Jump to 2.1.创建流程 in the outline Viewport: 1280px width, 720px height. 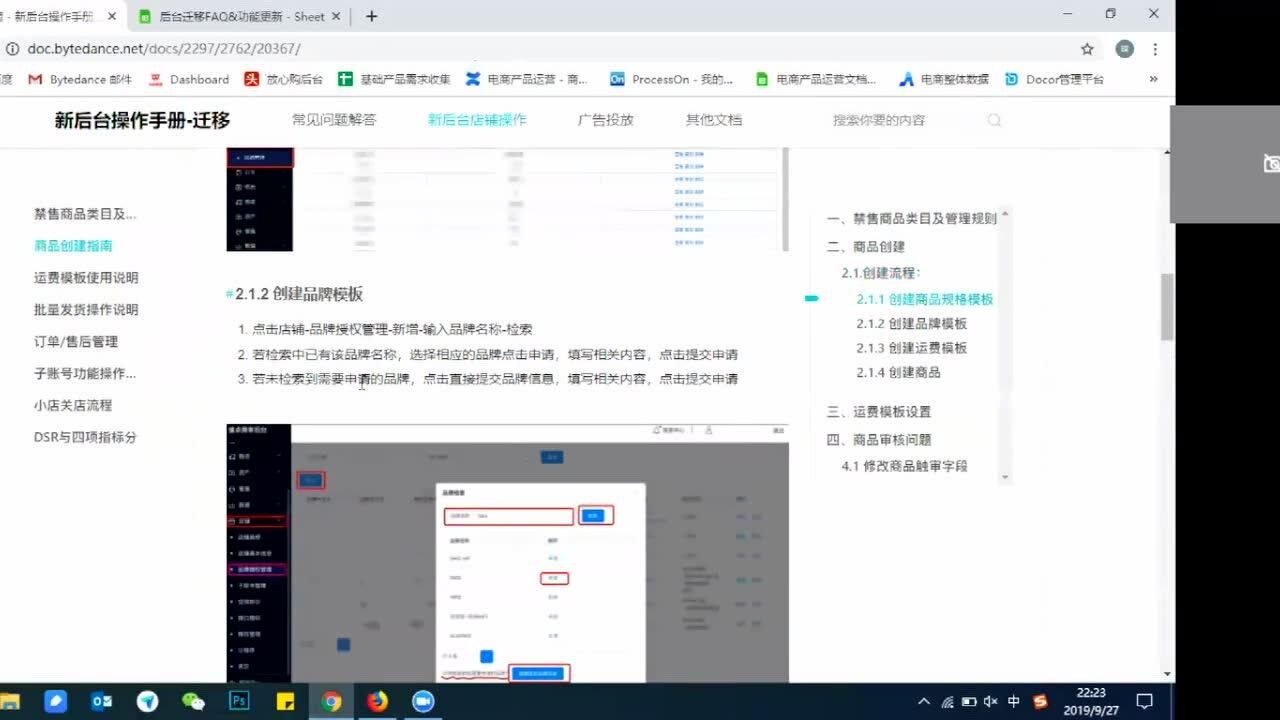(881, 273)
